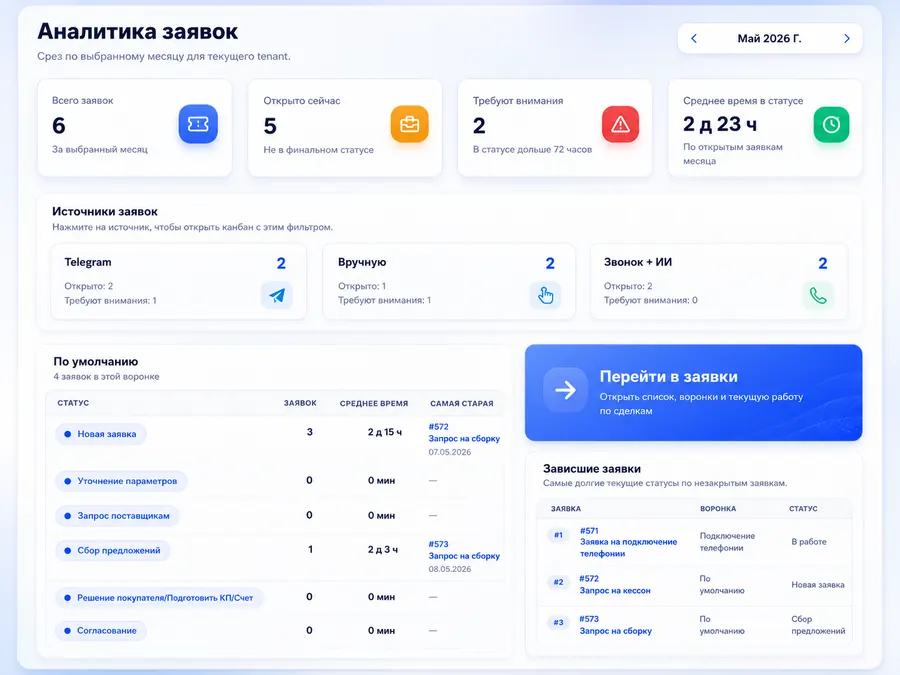This screenshot has height=675, width=900.
Task: Click the СТАТУС column header in funnel table
Action: tap(73, 403)
